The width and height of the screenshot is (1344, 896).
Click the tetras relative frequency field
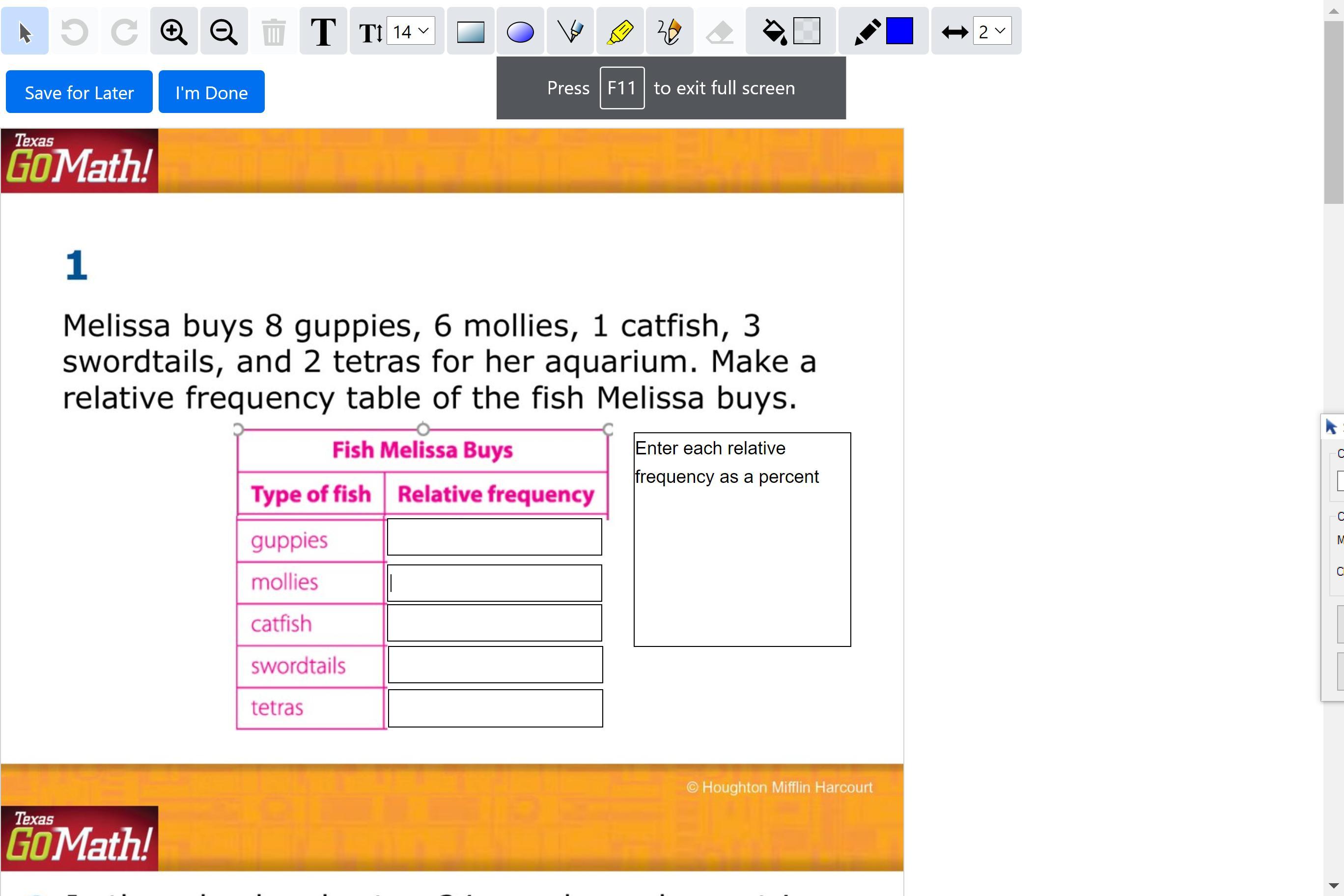point(495,708)
